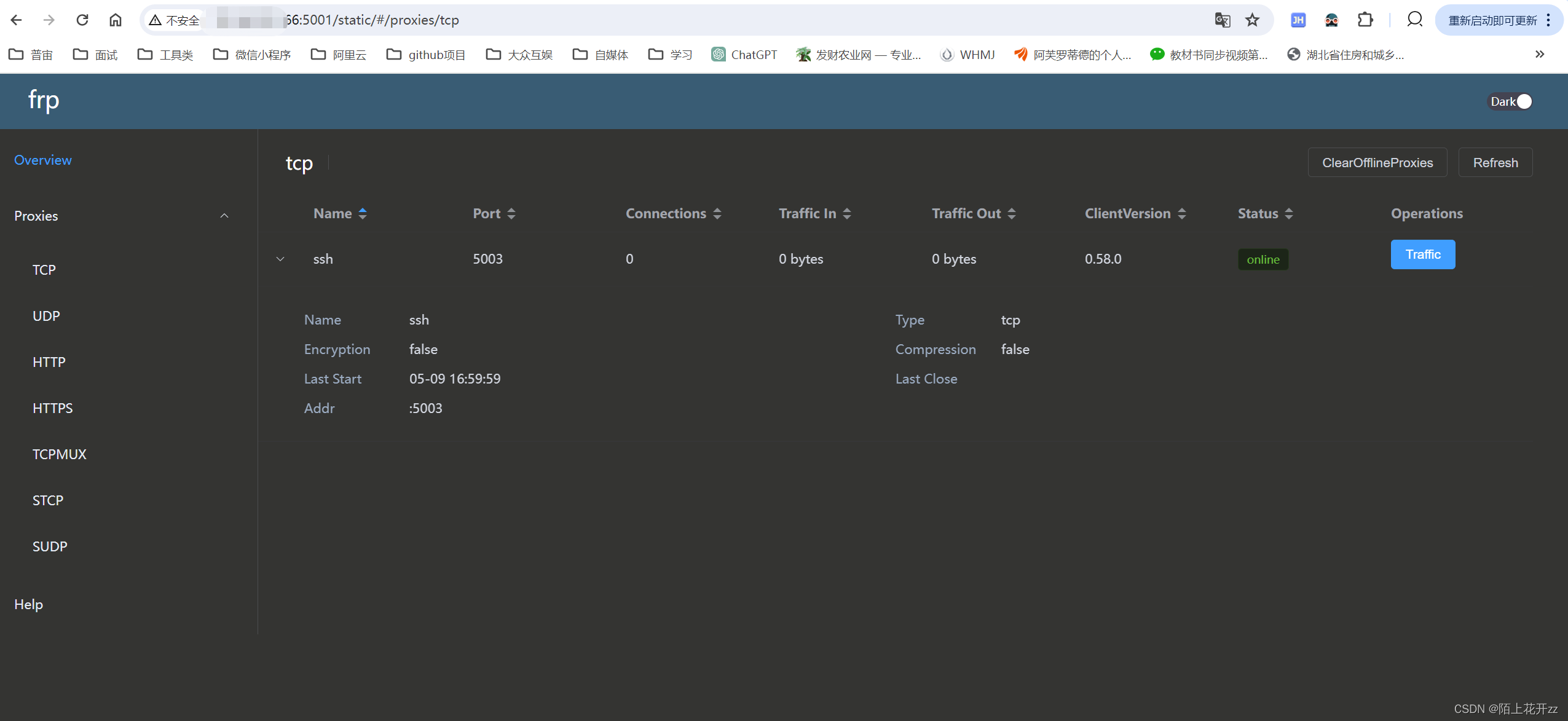Screen dimensions: 1568x721
Task: Click the ClearOfflineProxies button
Action: 1377,162
